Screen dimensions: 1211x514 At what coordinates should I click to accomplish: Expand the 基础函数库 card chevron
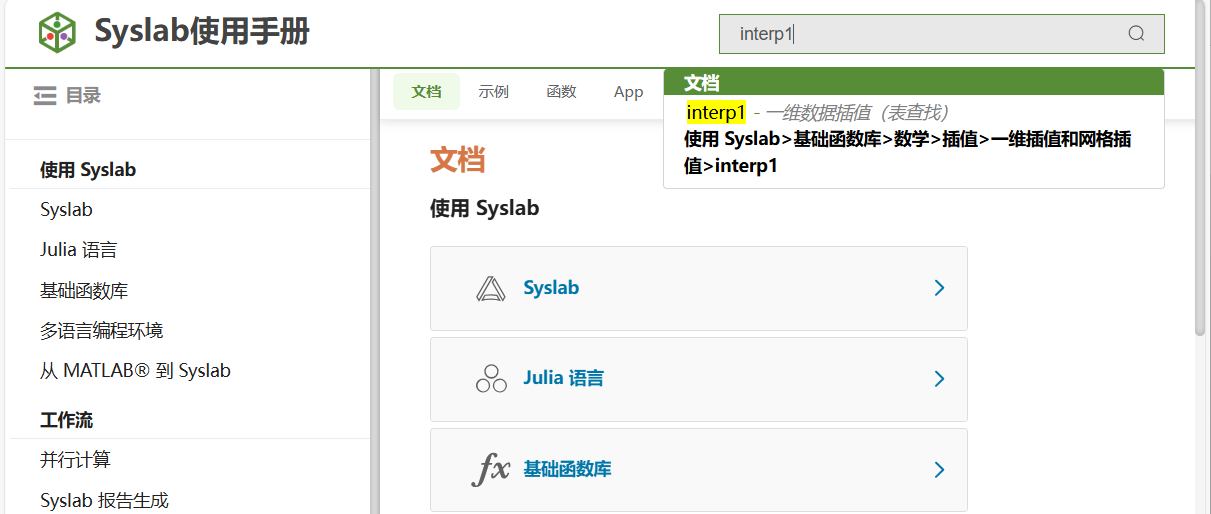(938, 470)
